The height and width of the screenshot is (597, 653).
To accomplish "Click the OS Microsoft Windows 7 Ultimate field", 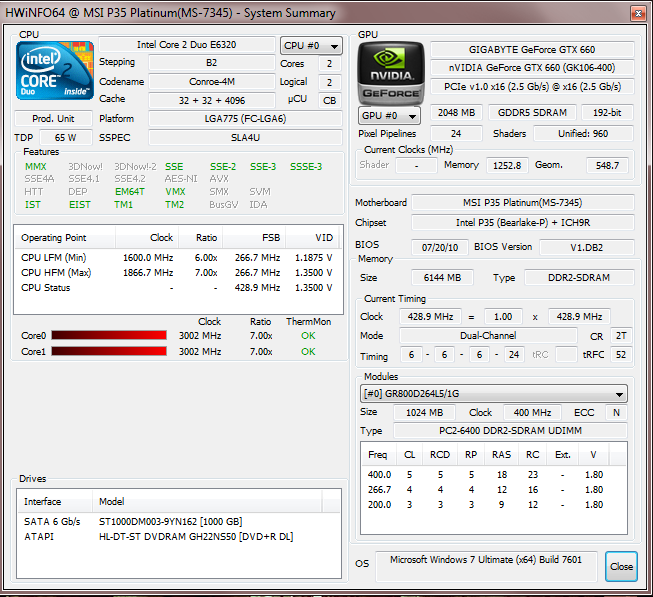I will pyautogui.click(x=486, y=566).
